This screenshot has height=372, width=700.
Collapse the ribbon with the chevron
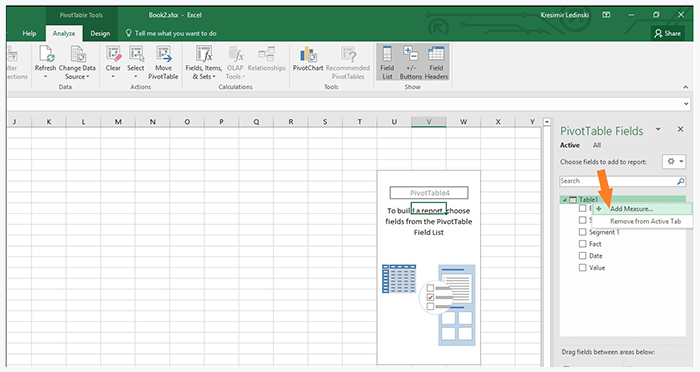686,87
